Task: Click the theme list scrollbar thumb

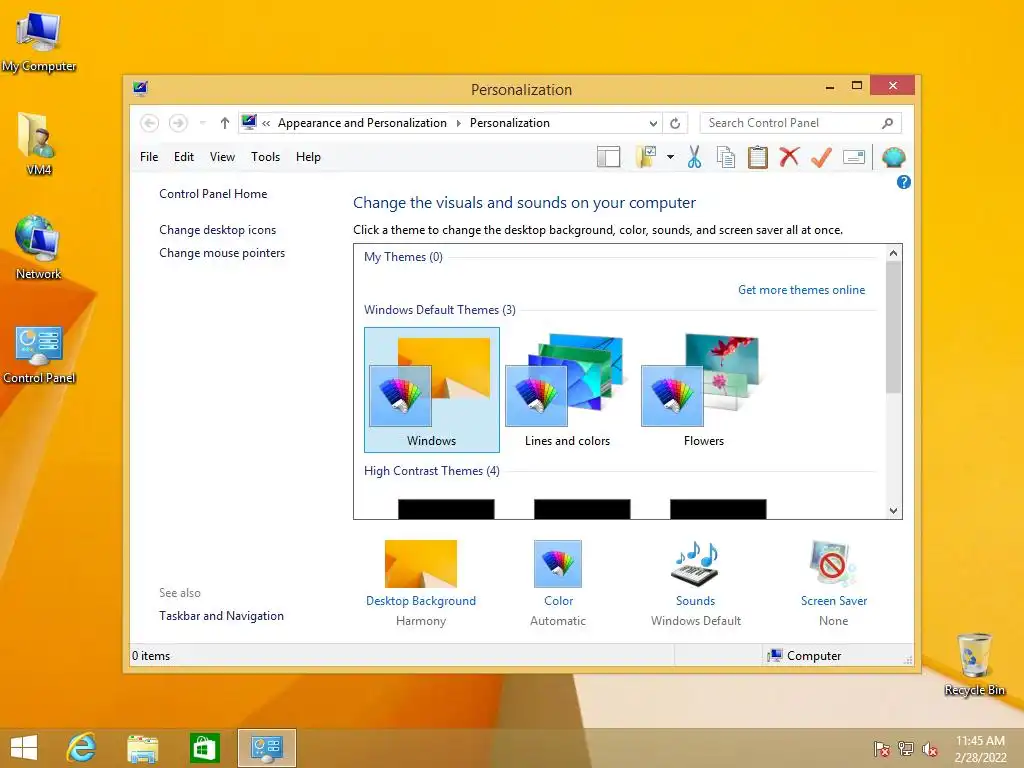Action: click(x=893, y=327)
